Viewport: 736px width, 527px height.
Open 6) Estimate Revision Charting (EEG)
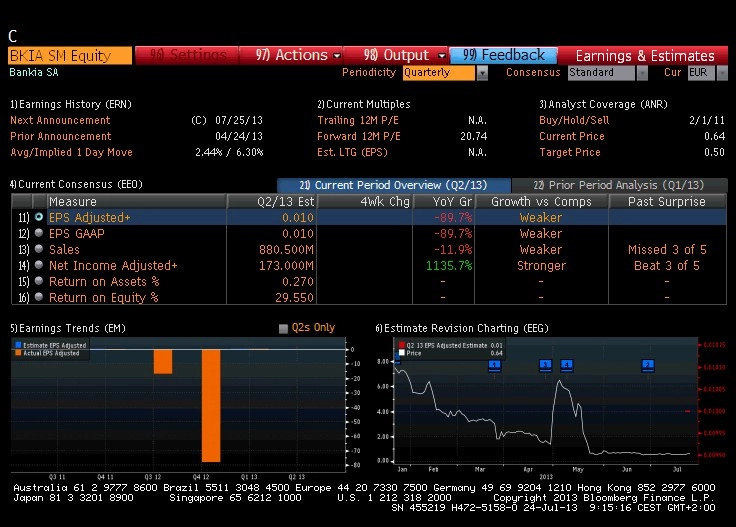coord(462,328)
